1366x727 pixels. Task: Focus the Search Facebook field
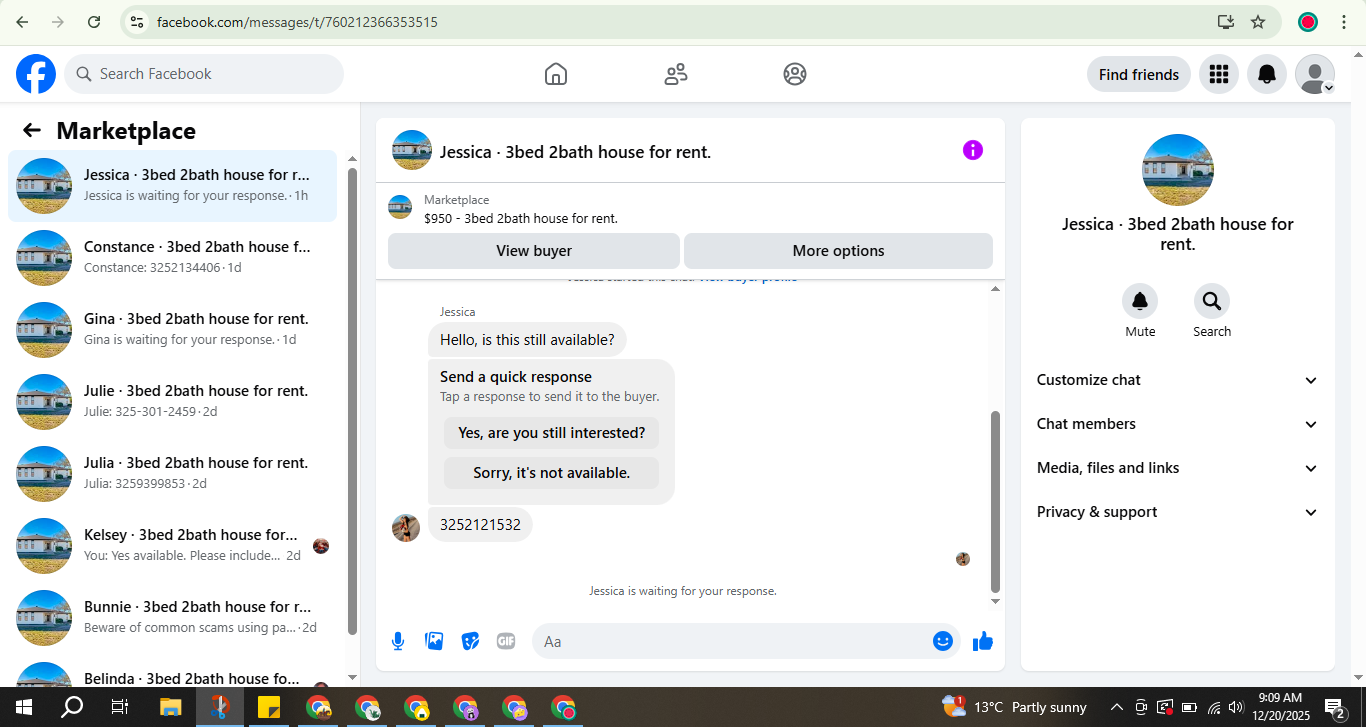(204, 74)
